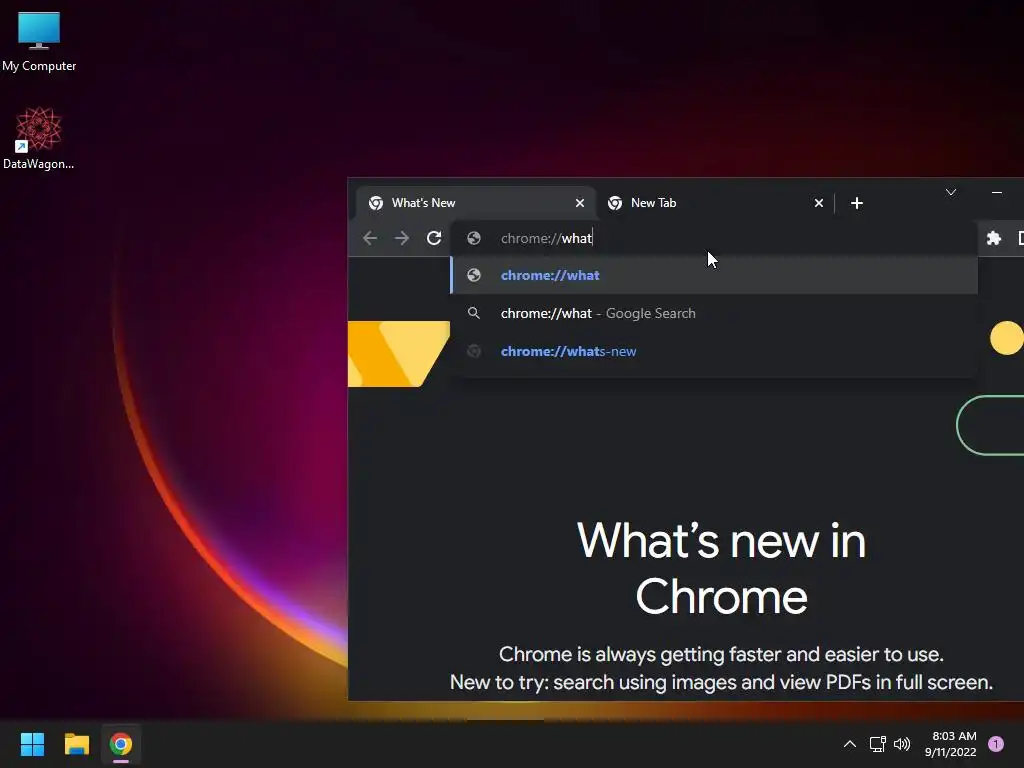Open a new tab with plus button
The width and height of the screenshot is (1024, 768).
pos(857,203)
